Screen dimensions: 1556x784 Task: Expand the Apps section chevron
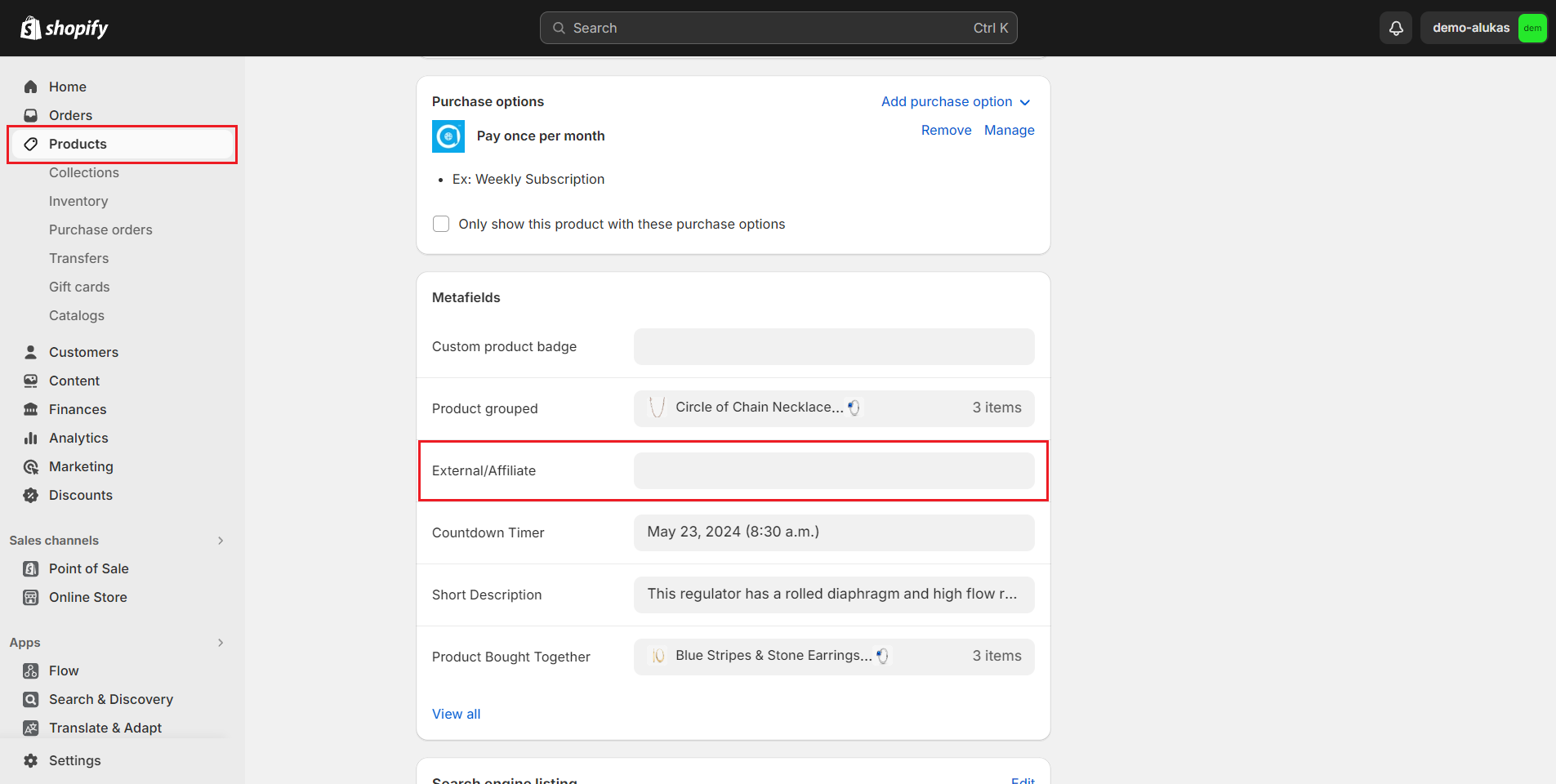[x=221, y=643]
